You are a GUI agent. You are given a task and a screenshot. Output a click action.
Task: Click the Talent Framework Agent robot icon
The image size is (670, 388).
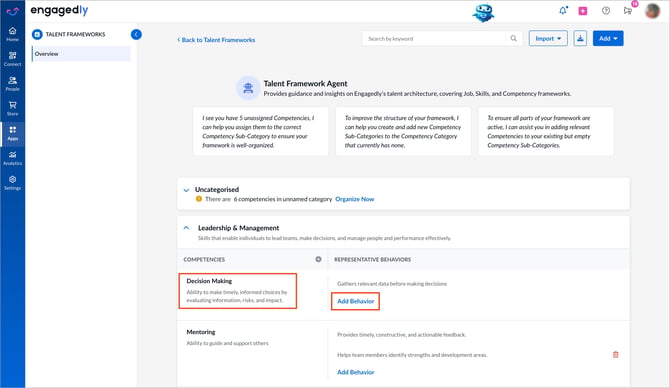[x=248, y=88]
